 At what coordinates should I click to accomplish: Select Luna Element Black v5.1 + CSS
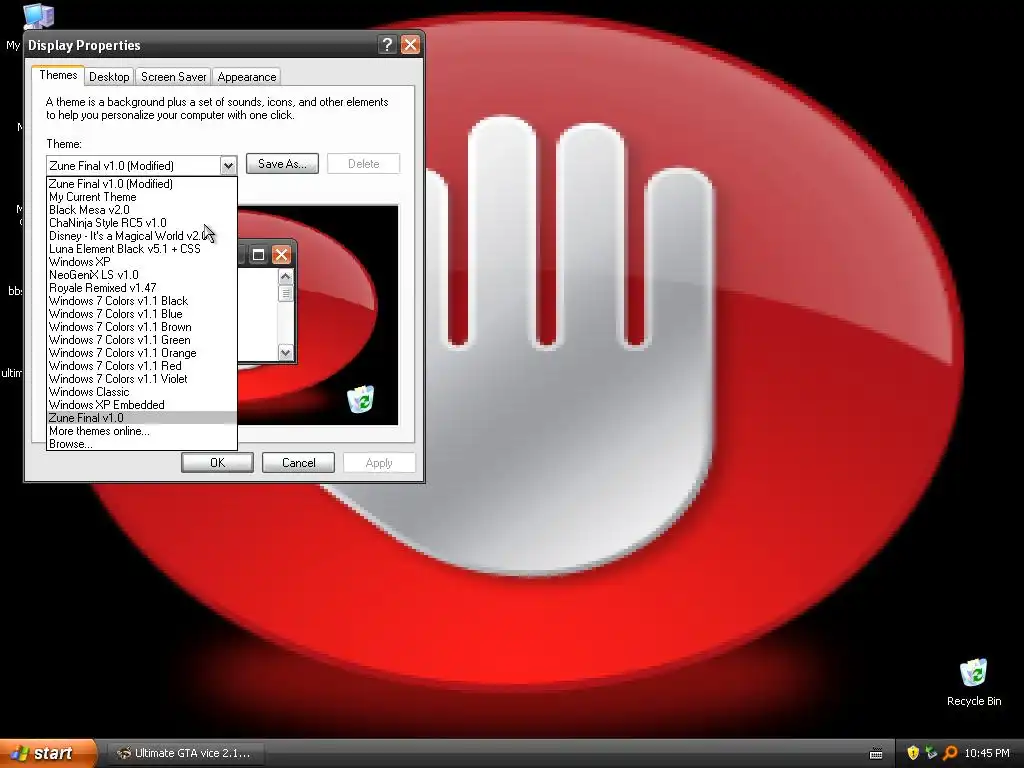(x=142, y=249)
